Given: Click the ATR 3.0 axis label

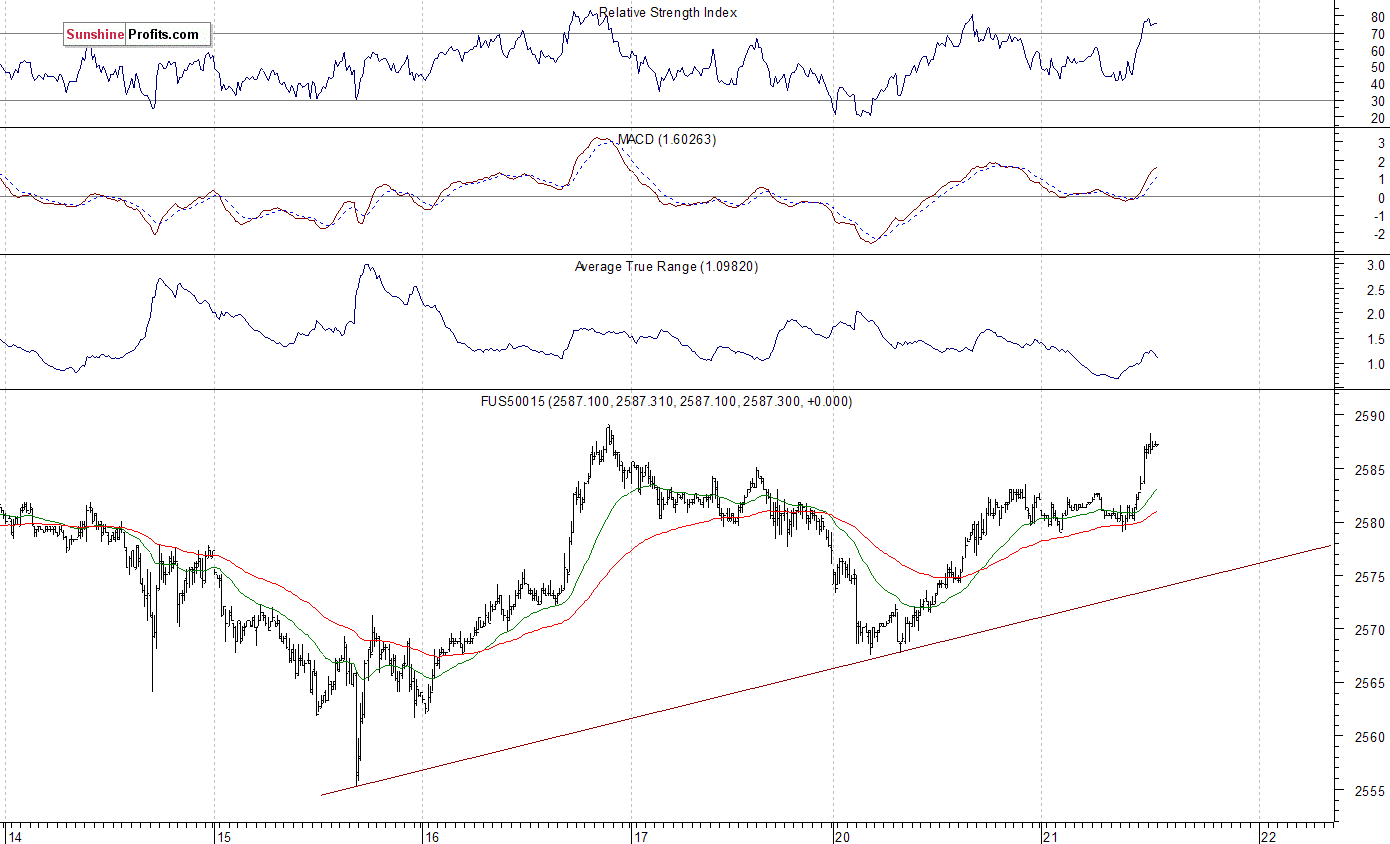Looking at the screenshot, I should coord(1375,266).
